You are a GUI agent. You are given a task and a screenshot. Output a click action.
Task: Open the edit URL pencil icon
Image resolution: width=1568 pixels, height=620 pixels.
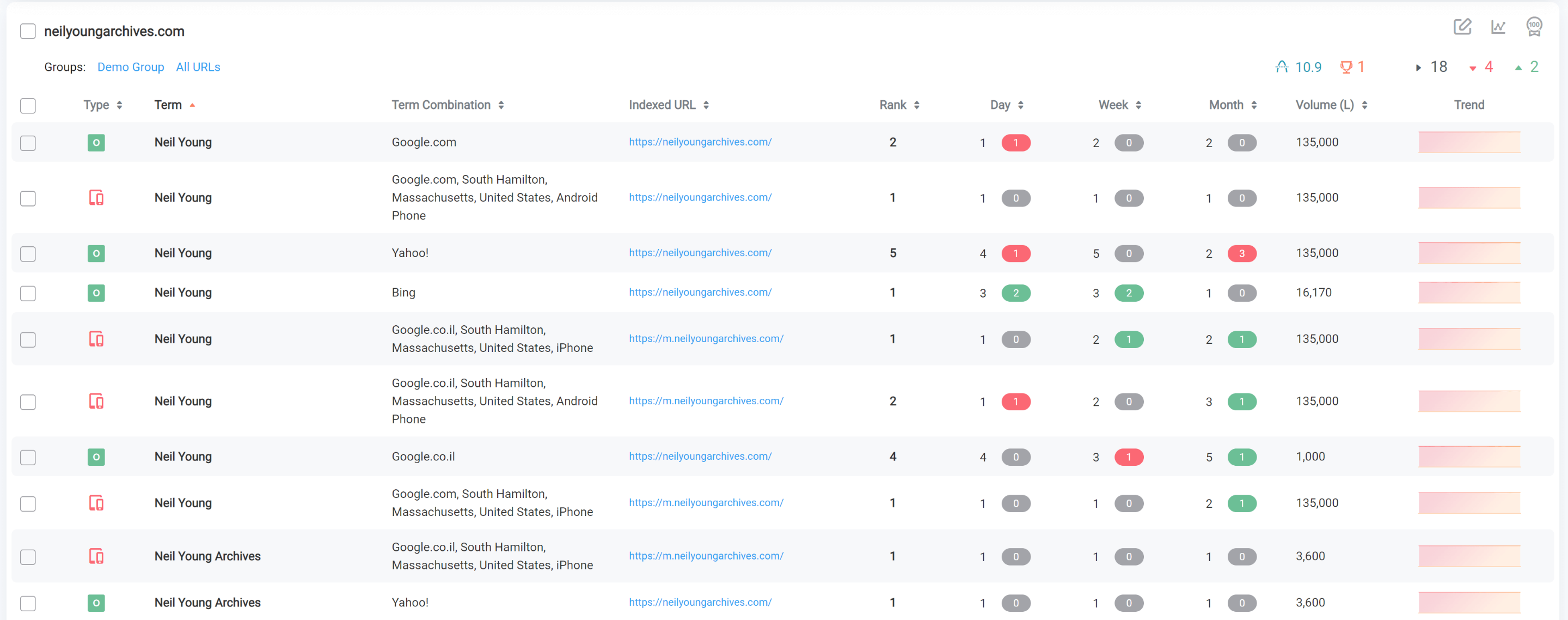(1462, 27)
